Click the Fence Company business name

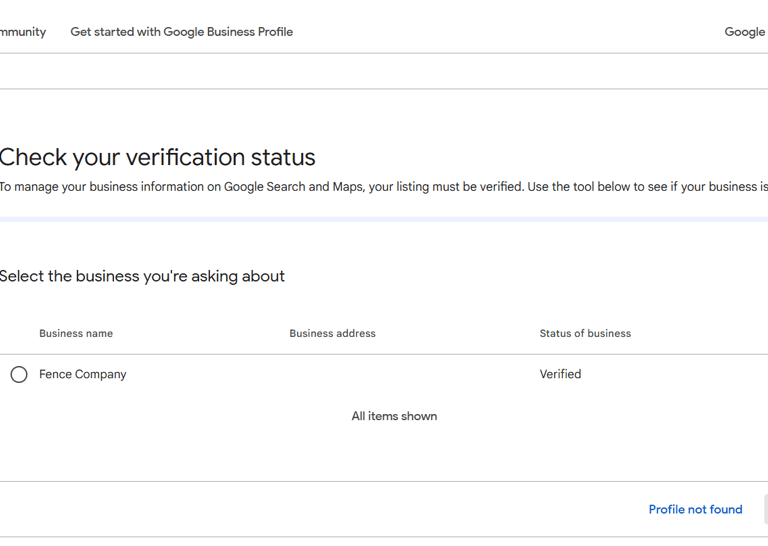83,375
